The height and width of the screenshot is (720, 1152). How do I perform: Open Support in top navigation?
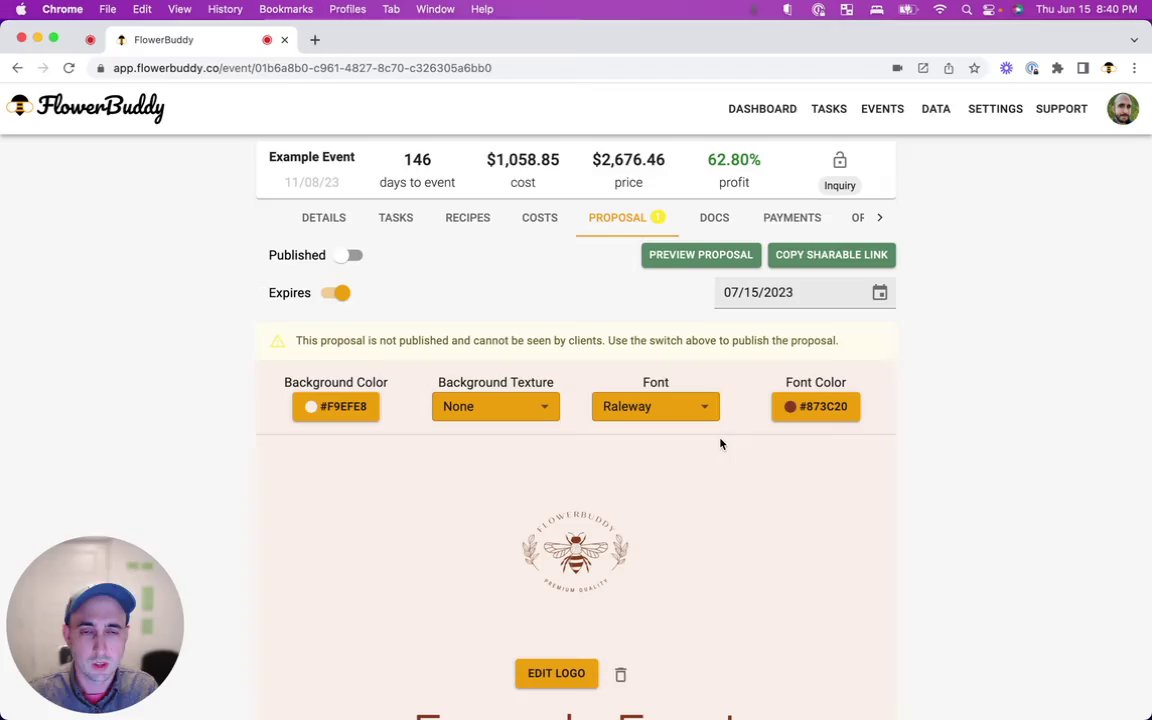click(1062, 109)
